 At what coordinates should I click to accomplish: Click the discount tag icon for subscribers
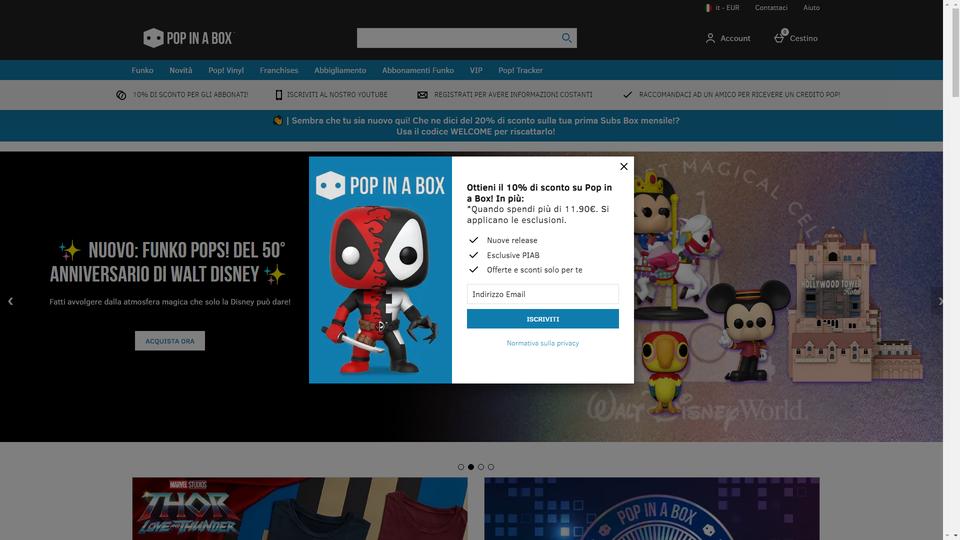pyautogui.click(x=121, y=95)
